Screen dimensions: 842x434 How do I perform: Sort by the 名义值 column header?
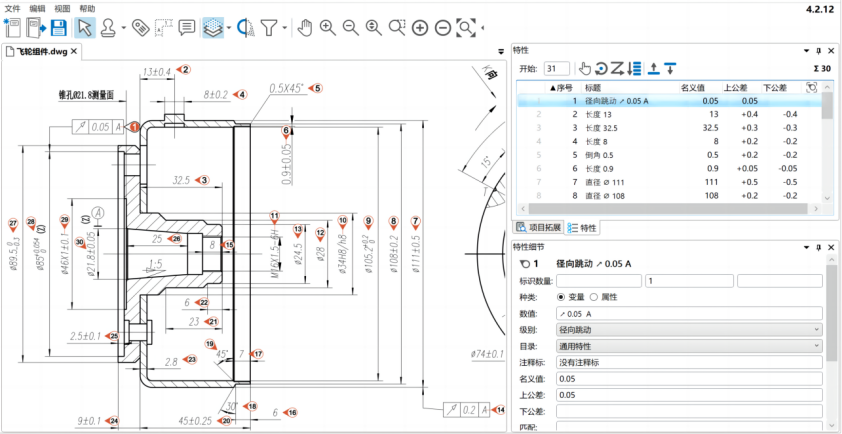[x=692, y=87]
